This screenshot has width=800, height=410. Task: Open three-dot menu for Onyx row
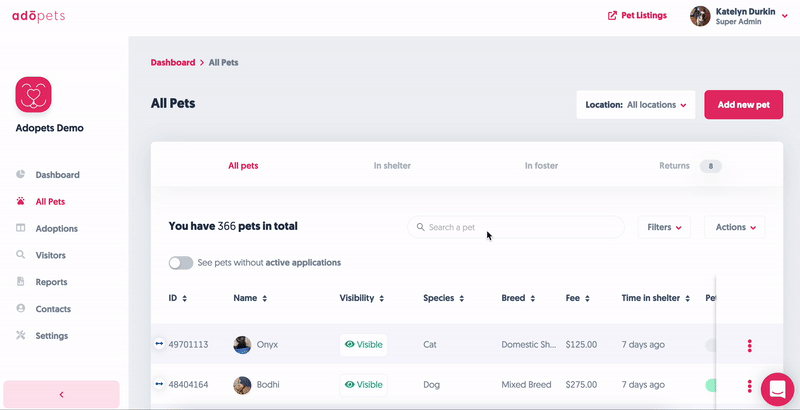749,345
